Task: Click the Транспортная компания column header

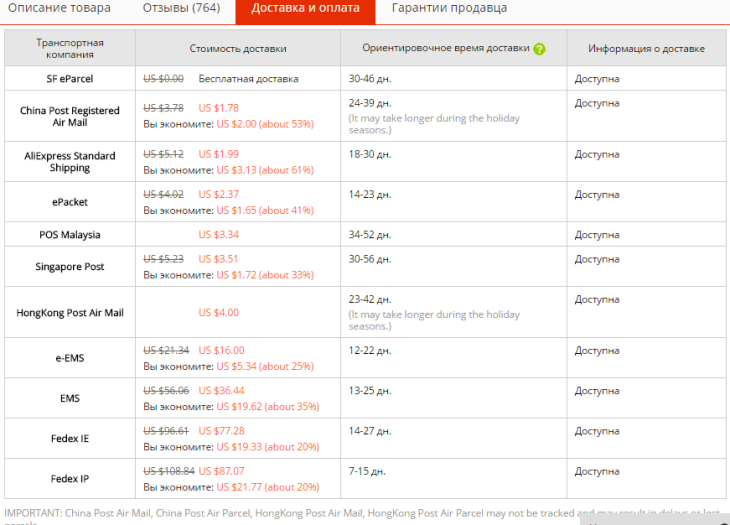Action: point(70,48)
